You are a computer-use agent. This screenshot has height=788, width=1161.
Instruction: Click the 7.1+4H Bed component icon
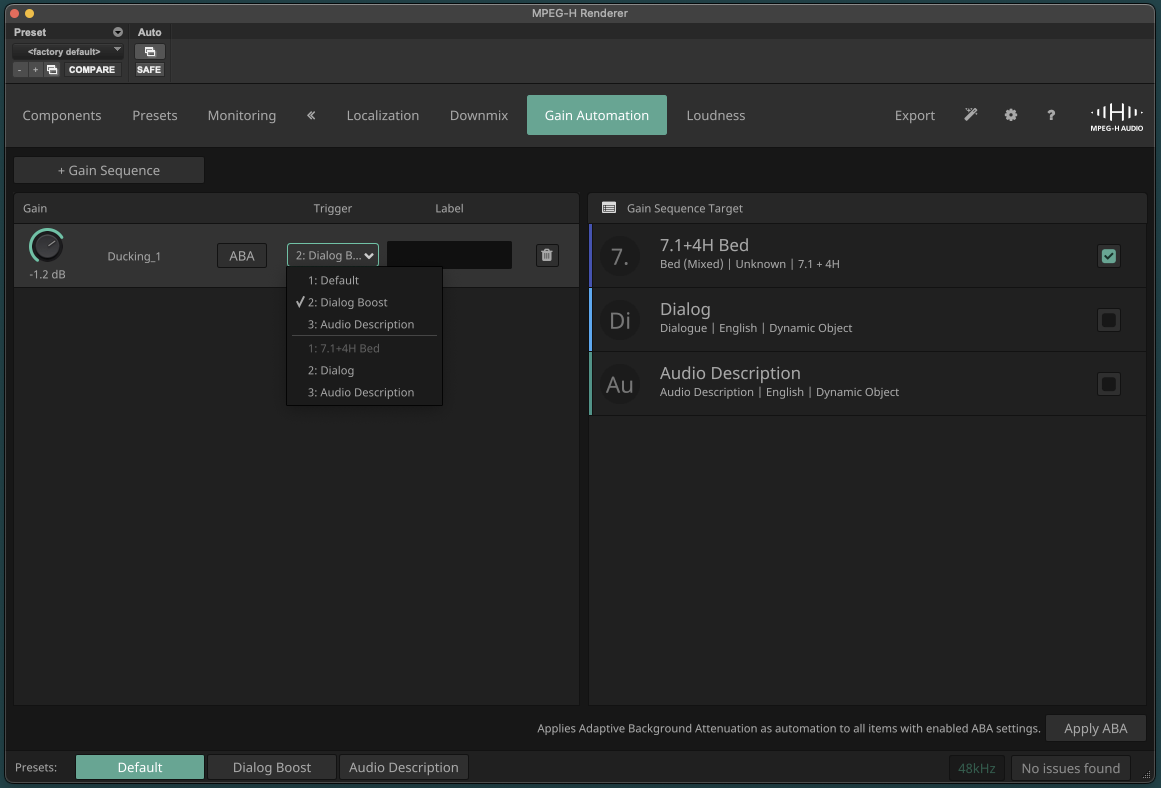click(620, 256)
